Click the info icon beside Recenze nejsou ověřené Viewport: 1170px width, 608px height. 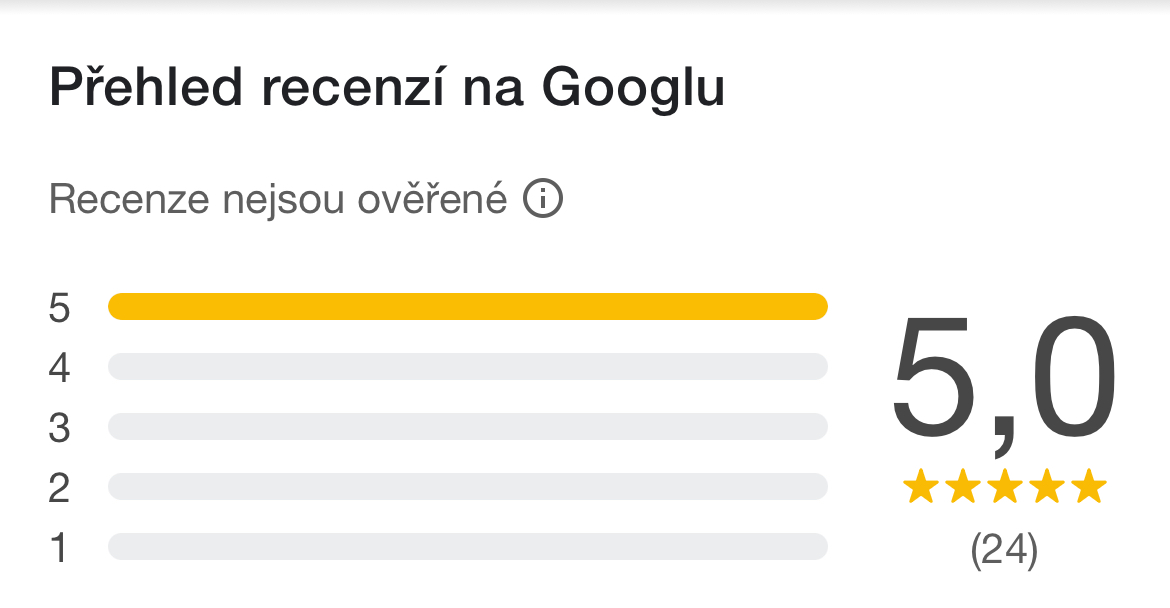click(x=544, y=200)
